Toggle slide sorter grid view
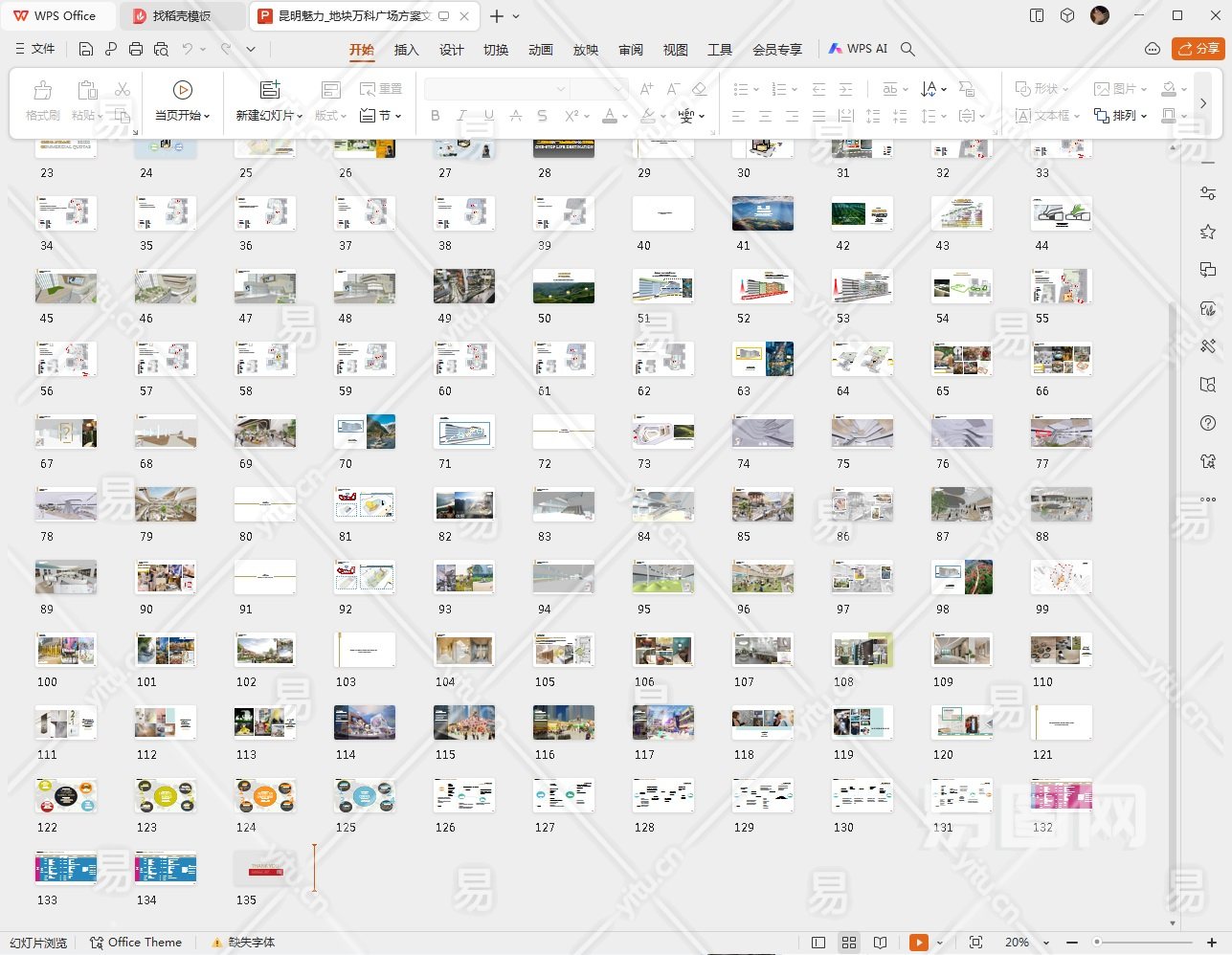The image size is (1232, 955). [849, 943]
